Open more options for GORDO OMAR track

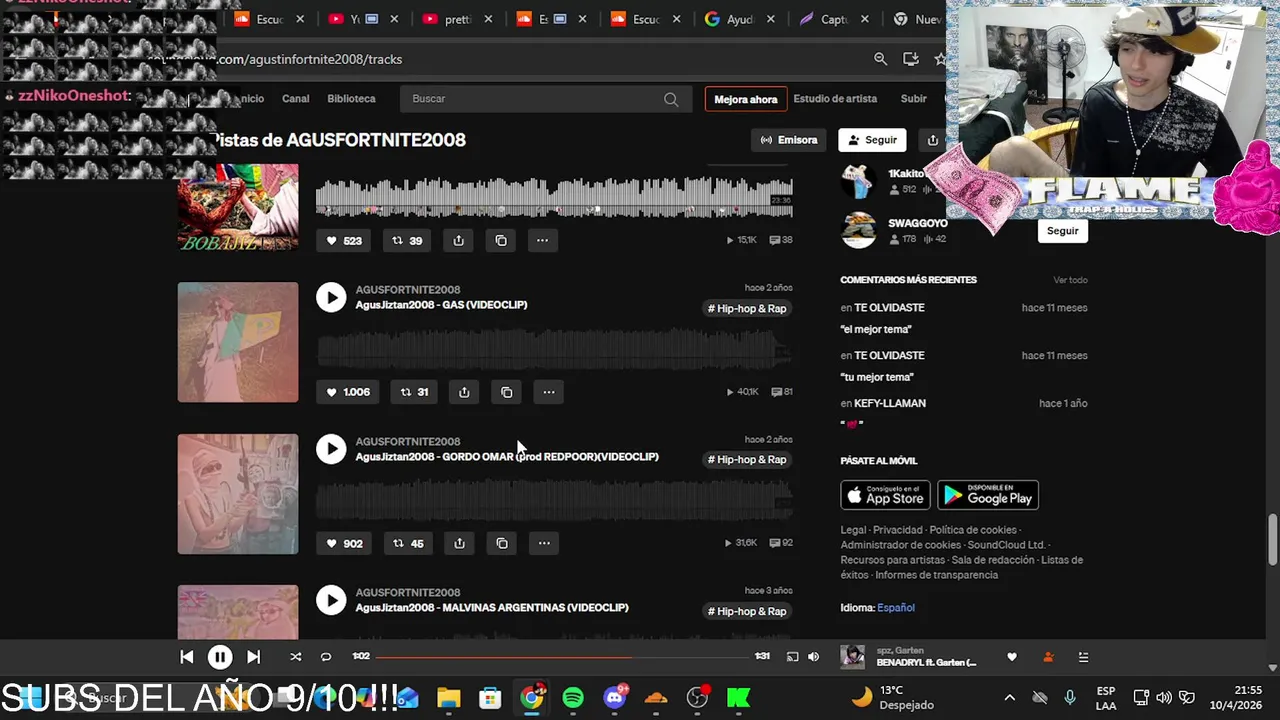[x=544, y=543]
